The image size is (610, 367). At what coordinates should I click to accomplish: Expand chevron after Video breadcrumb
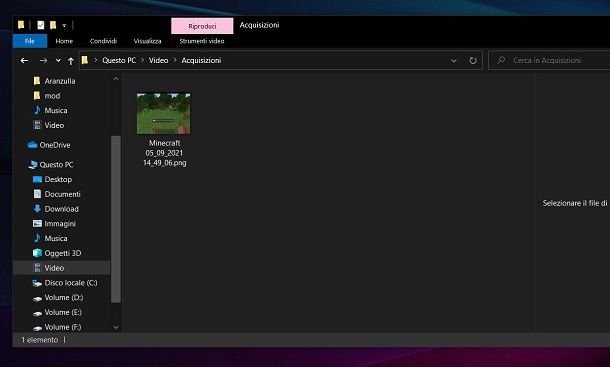175,60
